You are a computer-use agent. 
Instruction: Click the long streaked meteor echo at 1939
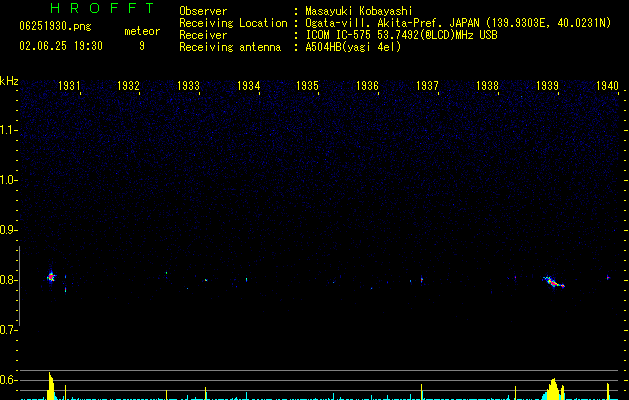pos(554,282)
